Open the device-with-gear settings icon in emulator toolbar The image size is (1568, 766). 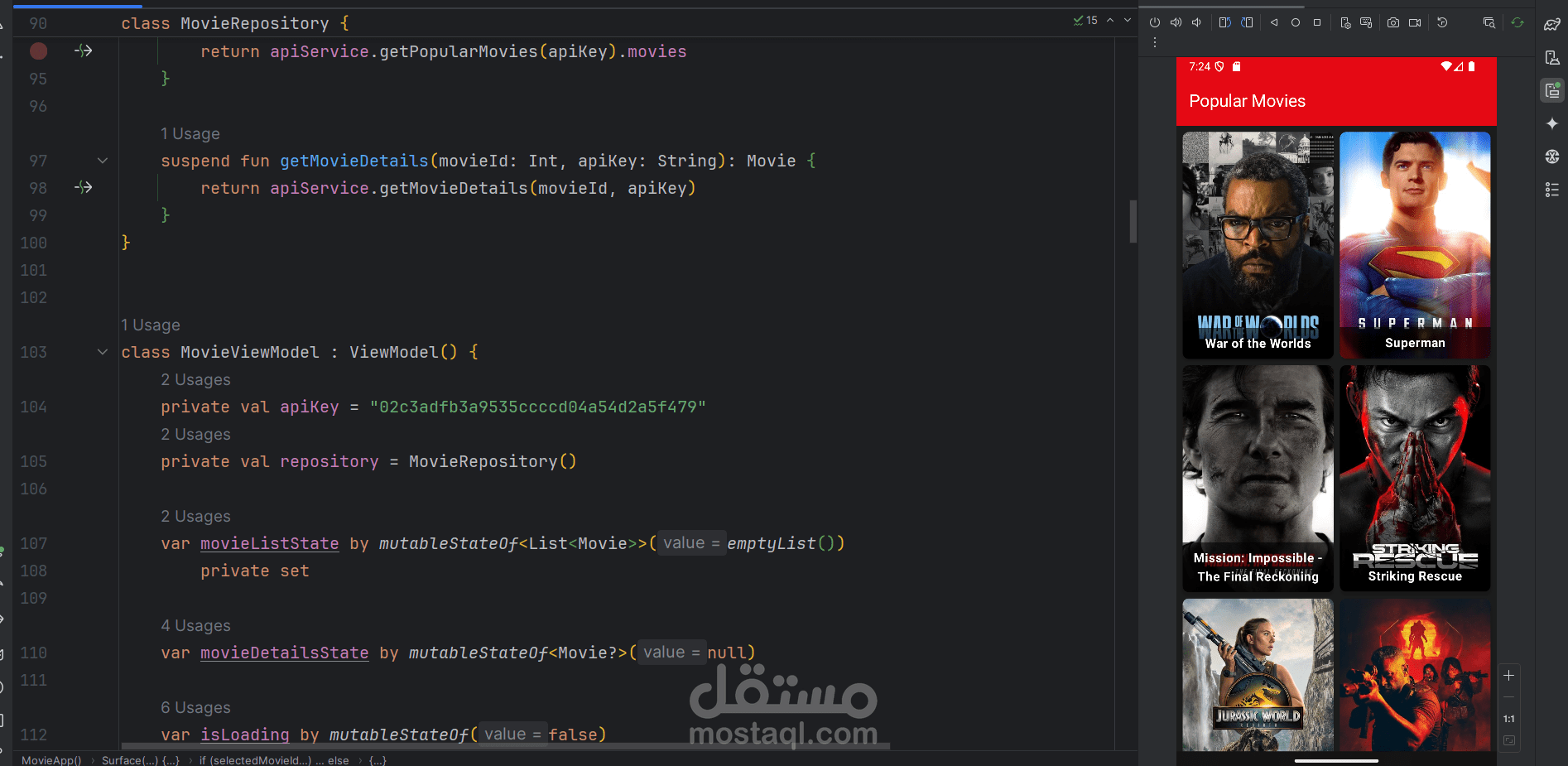click(1345, 22)
